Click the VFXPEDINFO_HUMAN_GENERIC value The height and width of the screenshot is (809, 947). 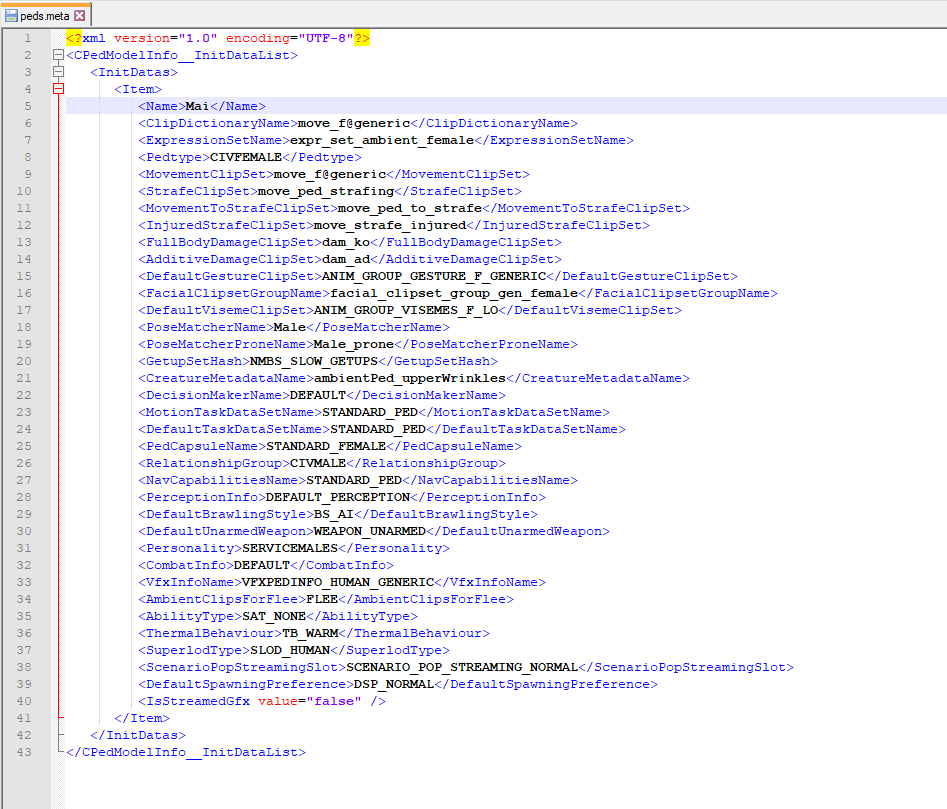pyautogui.click(x=338, y=582)
